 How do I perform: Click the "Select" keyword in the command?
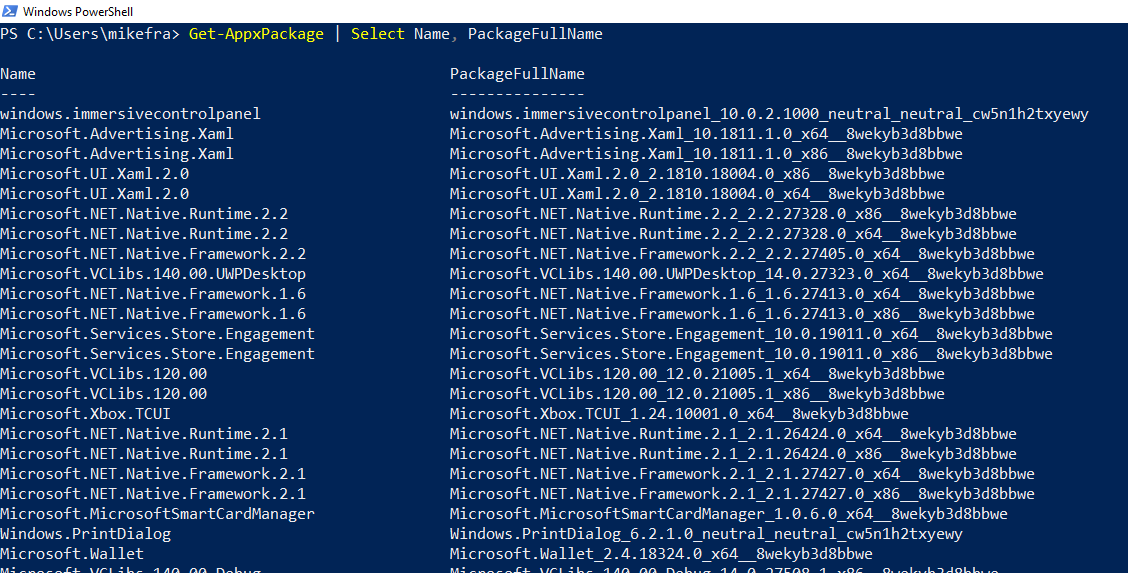378,34
